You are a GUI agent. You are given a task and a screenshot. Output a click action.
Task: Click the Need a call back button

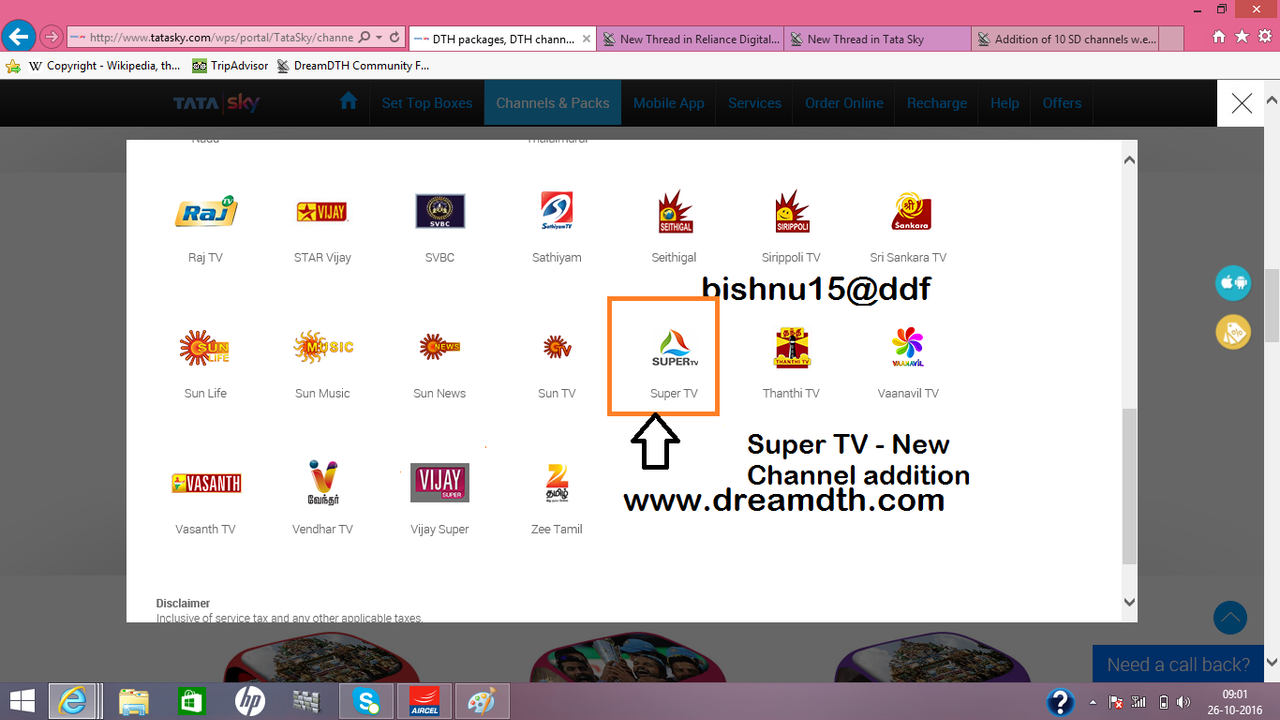pos(1179,665)
